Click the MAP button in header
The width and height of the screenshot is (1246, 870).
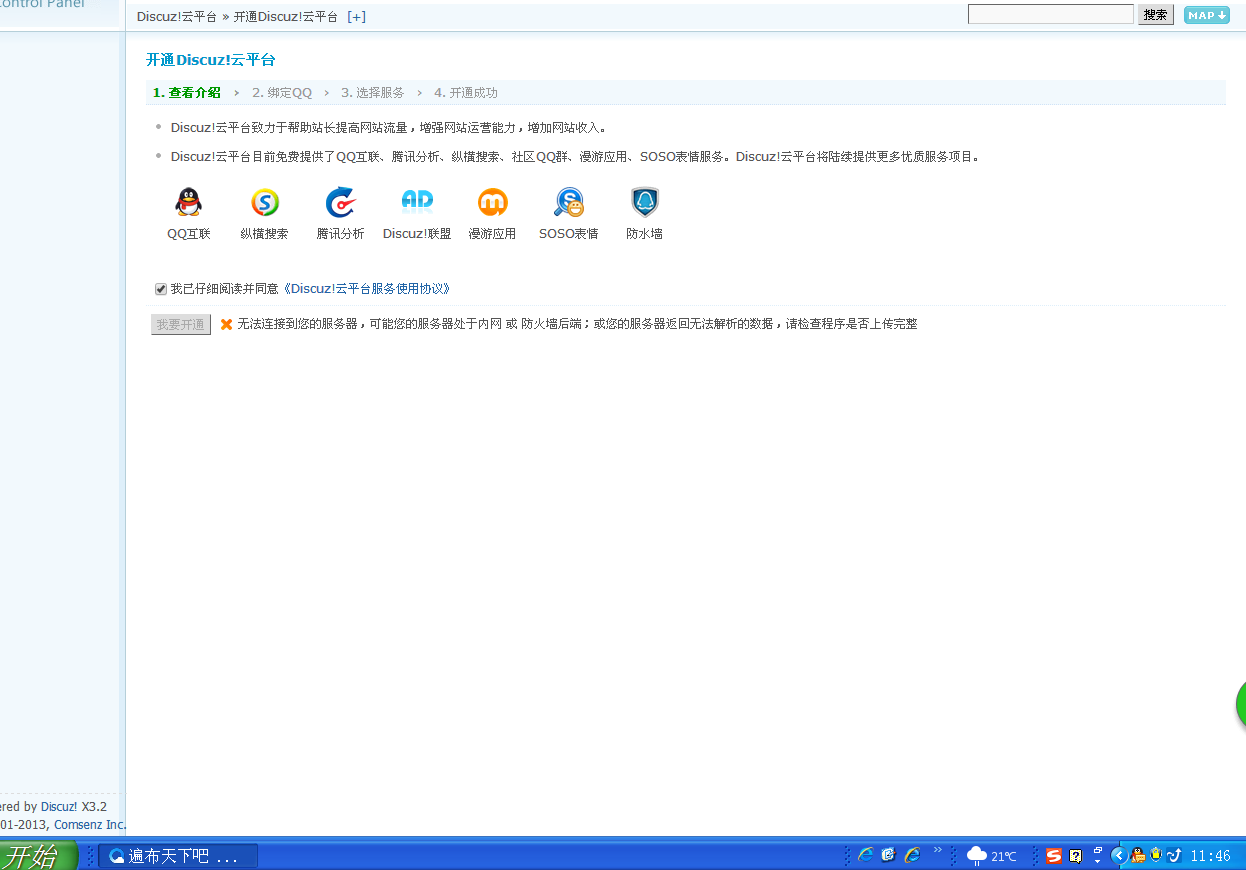pos(1206,15)
